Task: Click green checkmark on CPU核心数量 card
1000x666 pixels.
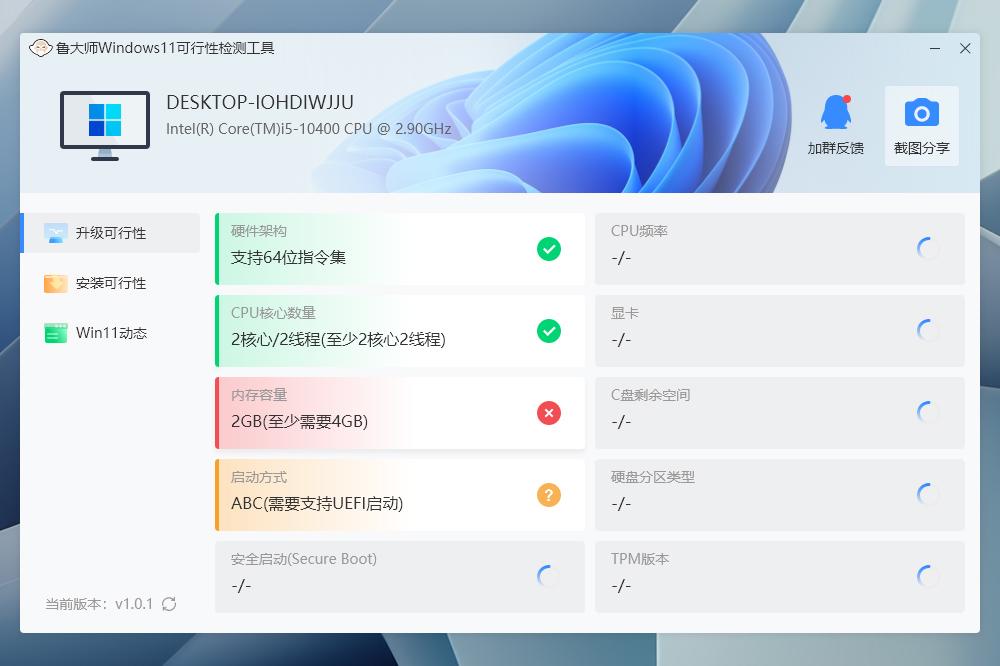Action: pos(548,330)
